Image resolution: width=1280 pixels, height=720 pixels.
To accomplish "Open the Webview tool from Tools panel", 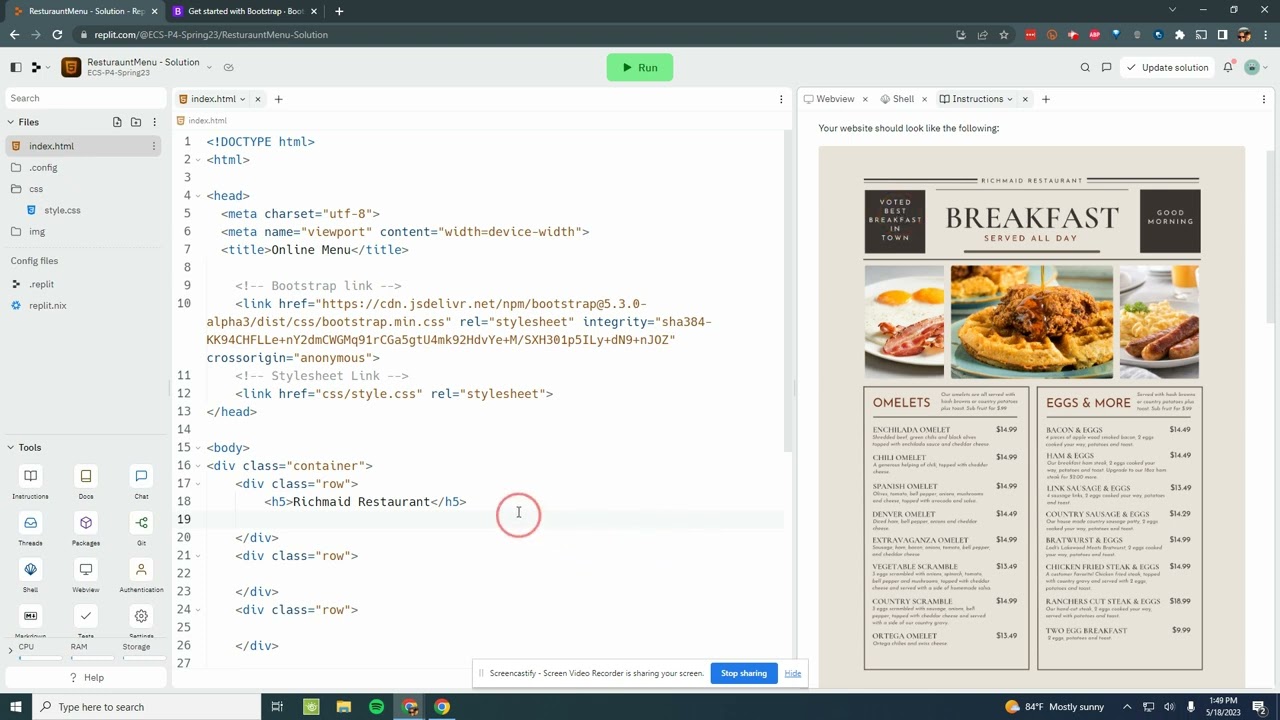I will 86,576.
